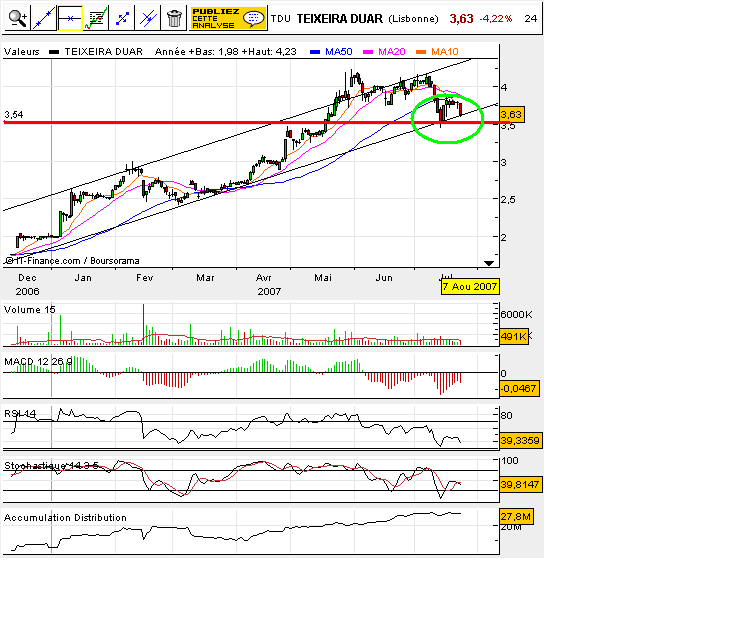Click the Mai time axis label
The width and height of the screenshot is (738, 637).
[323, 278]
